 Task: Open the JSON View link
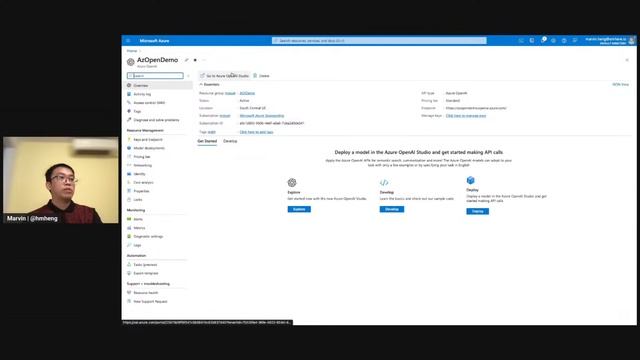[620, 84]
